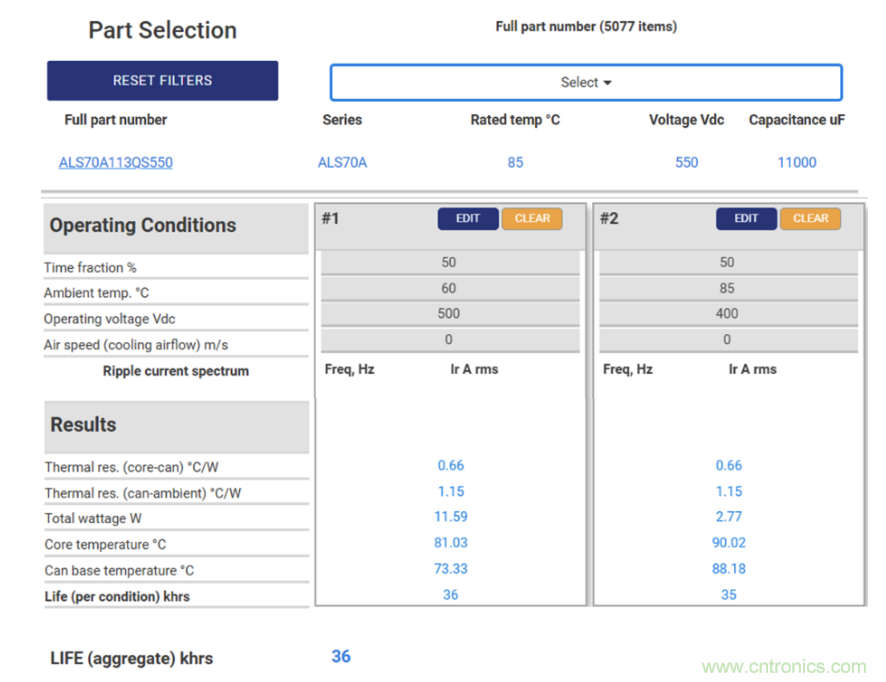Select air speed field in condition #1

(x=449, y=340)
